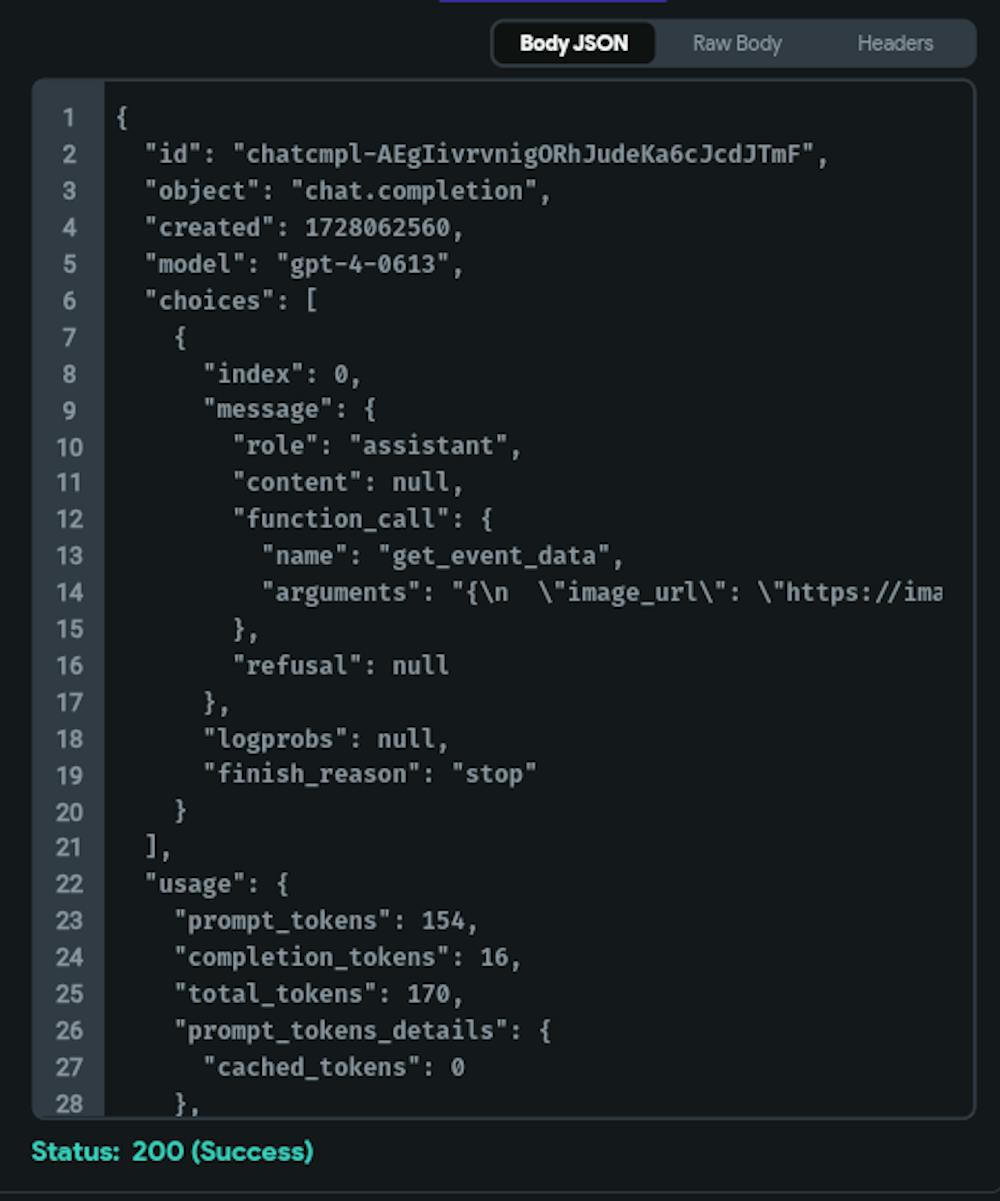Click the total_tokens value 170
1000x1201 pixels.
[x=428, y=994]
